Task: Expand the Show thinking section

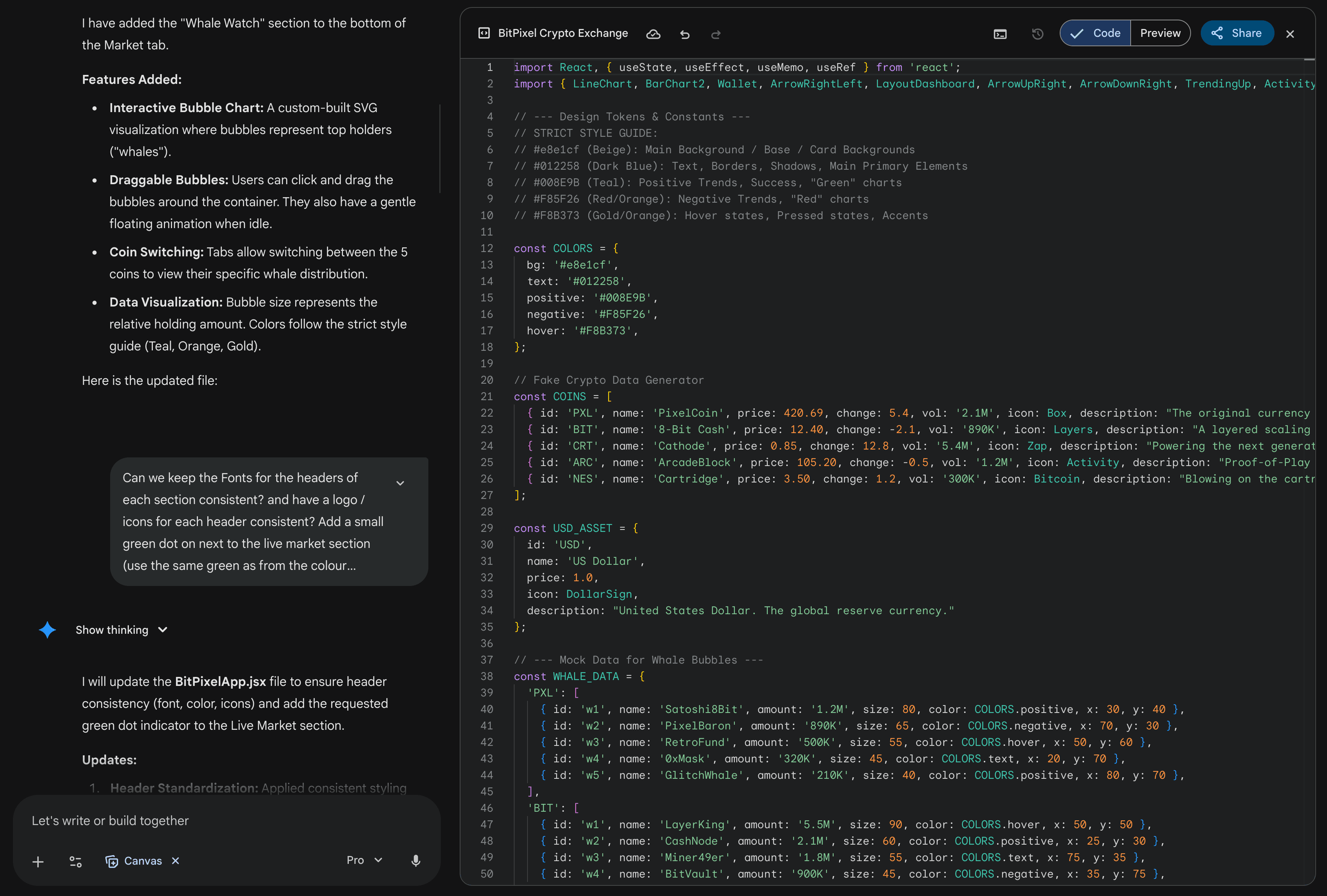Action: (121, 630)
